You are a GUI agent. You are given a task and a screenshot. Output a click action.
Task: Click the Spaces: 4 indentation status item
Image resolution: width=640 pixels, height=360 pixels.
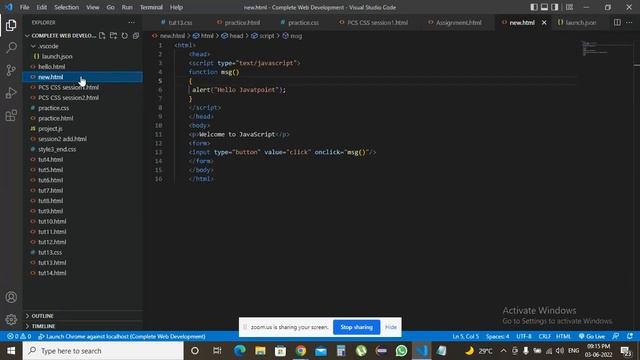pyautogui.click(x=497, y=336)
